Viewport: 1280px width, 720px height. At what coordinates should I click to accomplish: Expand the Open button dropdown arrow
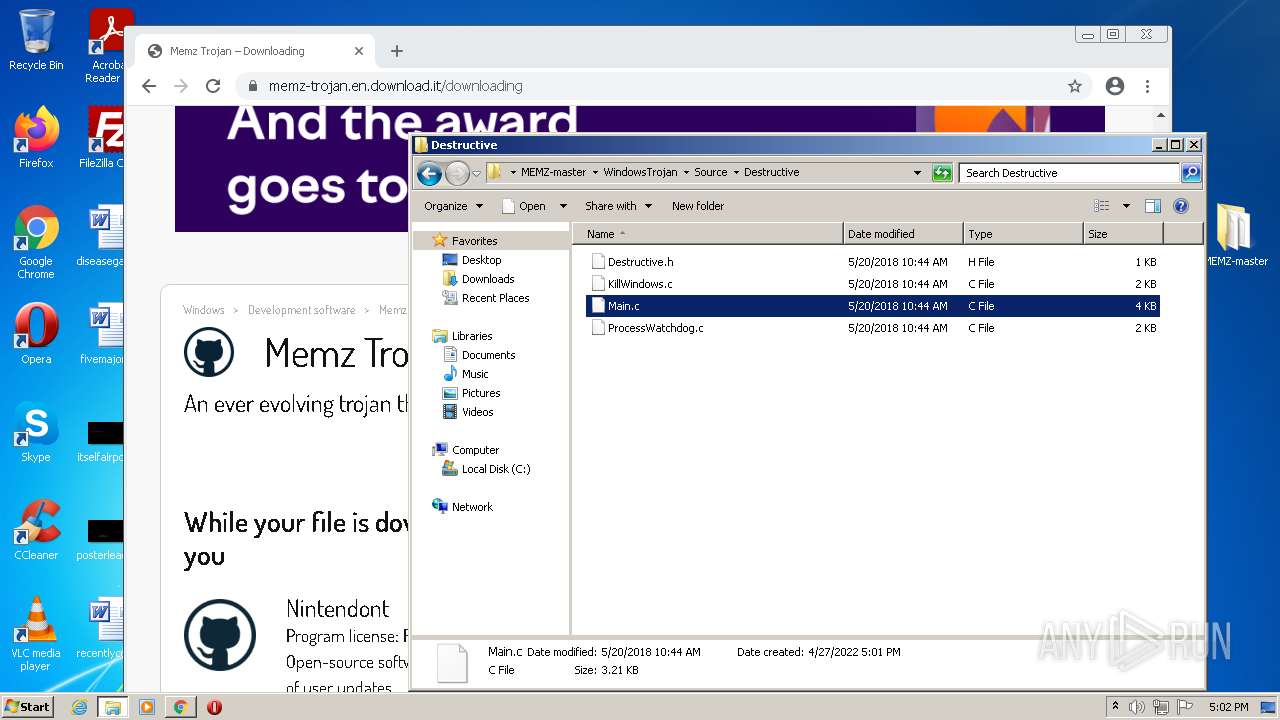click(563, 206)
